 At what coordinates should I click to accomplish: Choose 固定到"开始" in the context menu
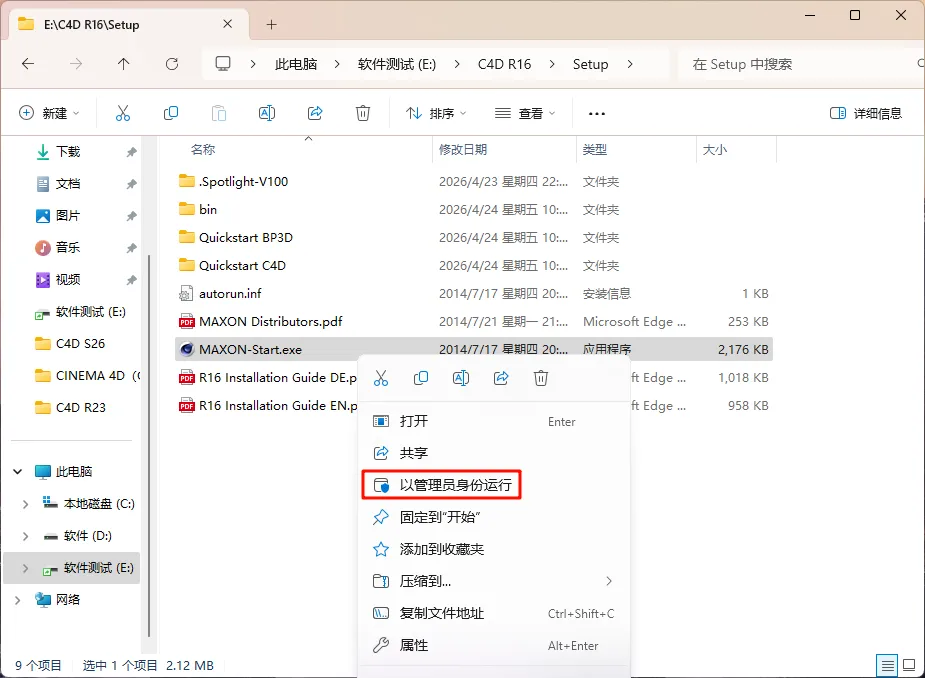[x=494, y=517]
